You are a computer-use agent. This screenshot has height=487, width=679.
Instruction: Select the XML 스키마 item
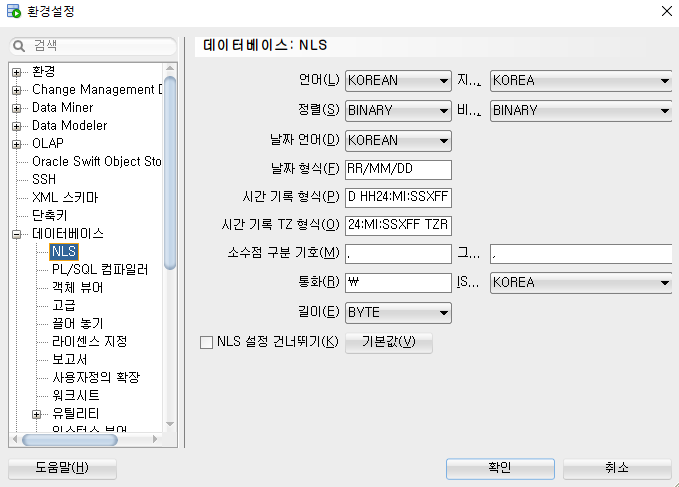point(65,197)
